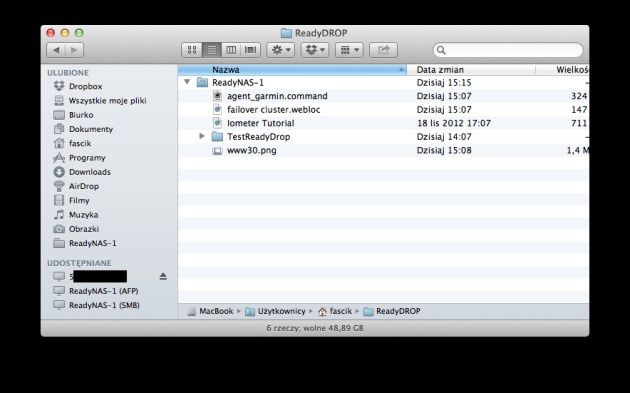The image size is (630, 393).
Task: Collapse the ReadyNAS-1 folder disclosure triangle
Action: (x=187, y=82)
